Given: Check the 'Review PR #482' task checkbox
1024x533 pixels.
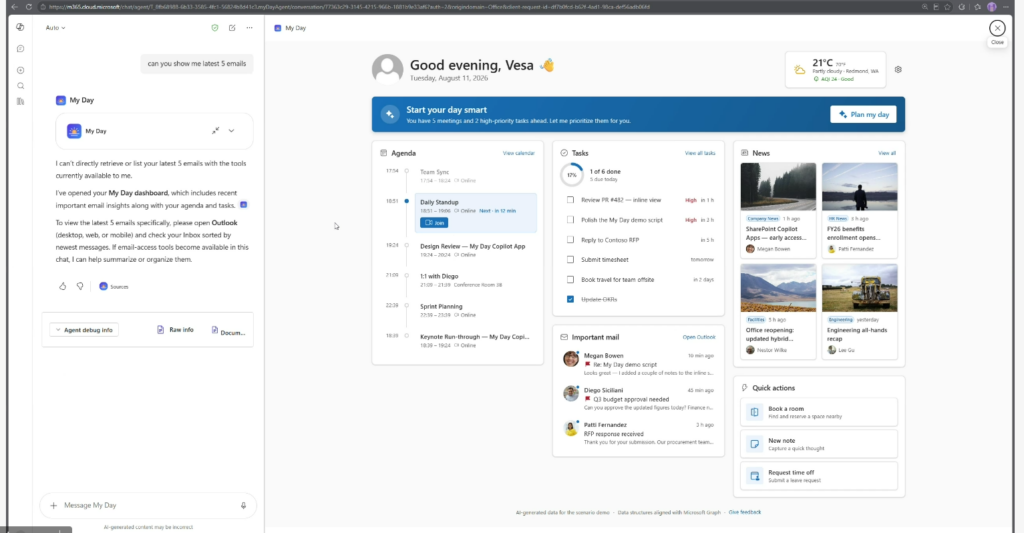Looking at the screenshot, I should coord(570,200).
